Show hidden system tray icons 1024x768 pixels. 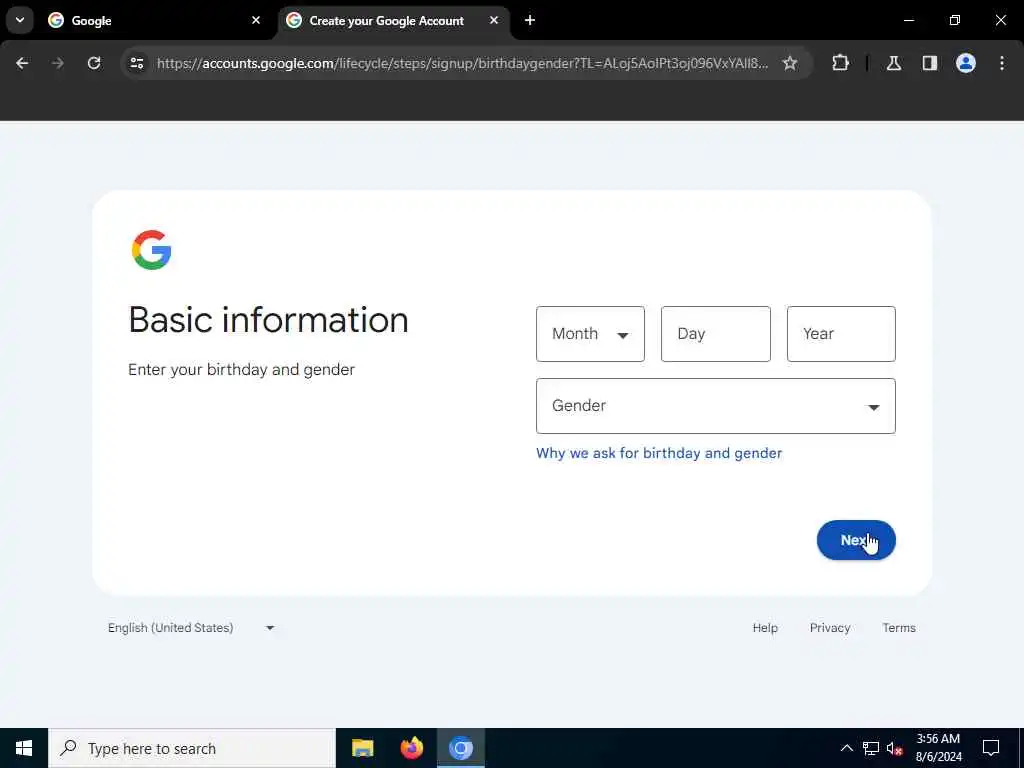(846, 748)
